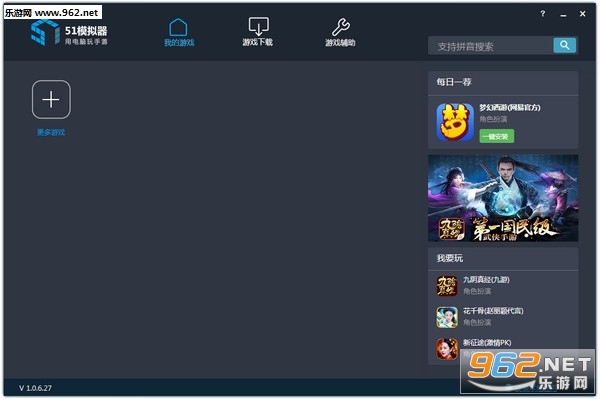This screenshot has height=399, width=600.
Task: Open the 游戏辅助 wrench tab
Action: tap(340, 33)
